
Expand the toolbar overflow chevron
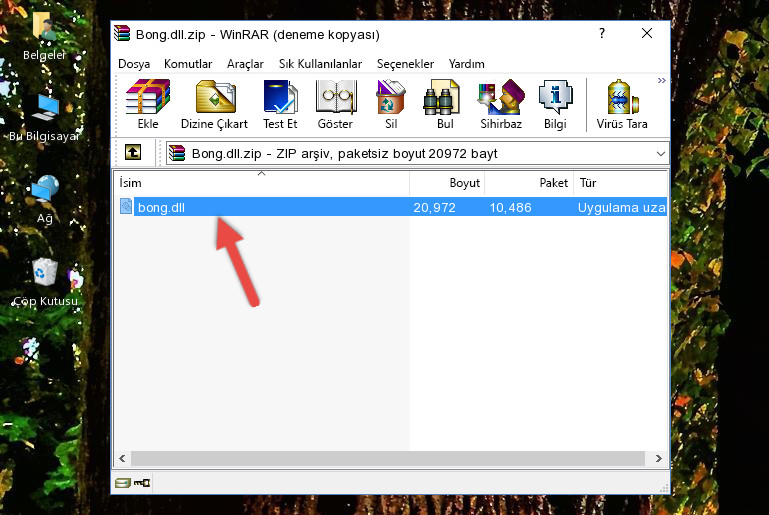[662, 80]
